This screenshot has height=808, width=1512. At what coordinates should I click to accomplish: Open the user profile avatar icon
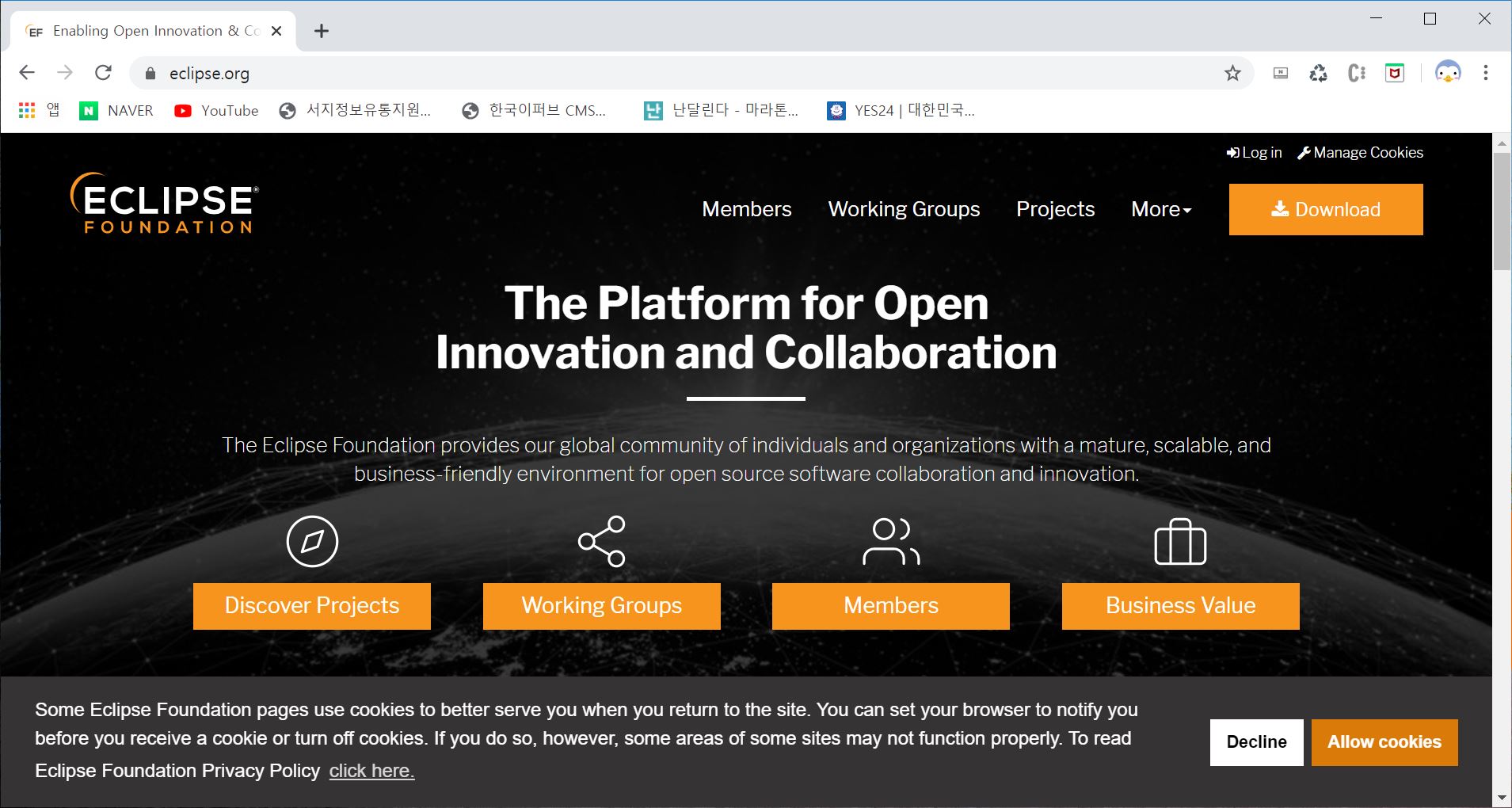[1448, 73]
